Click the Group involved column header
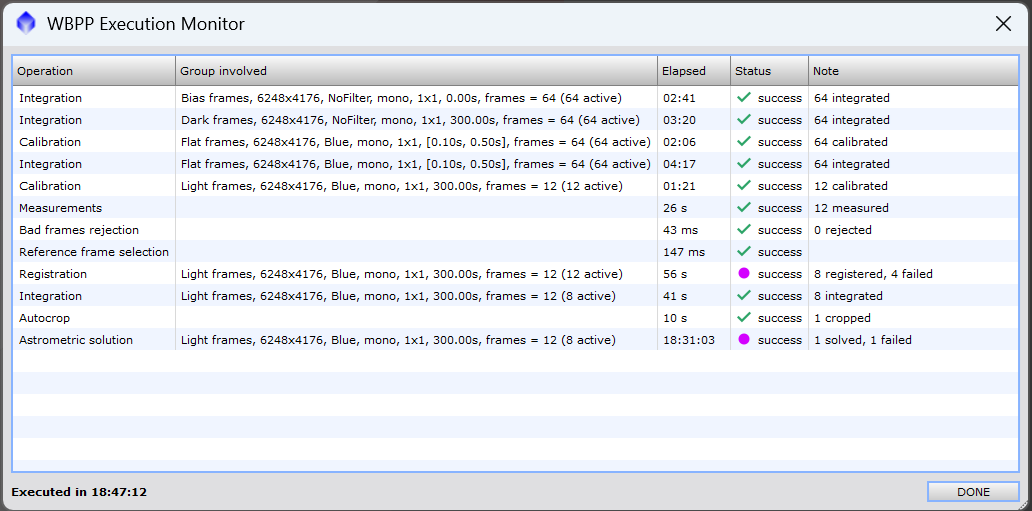 [416, 71]
